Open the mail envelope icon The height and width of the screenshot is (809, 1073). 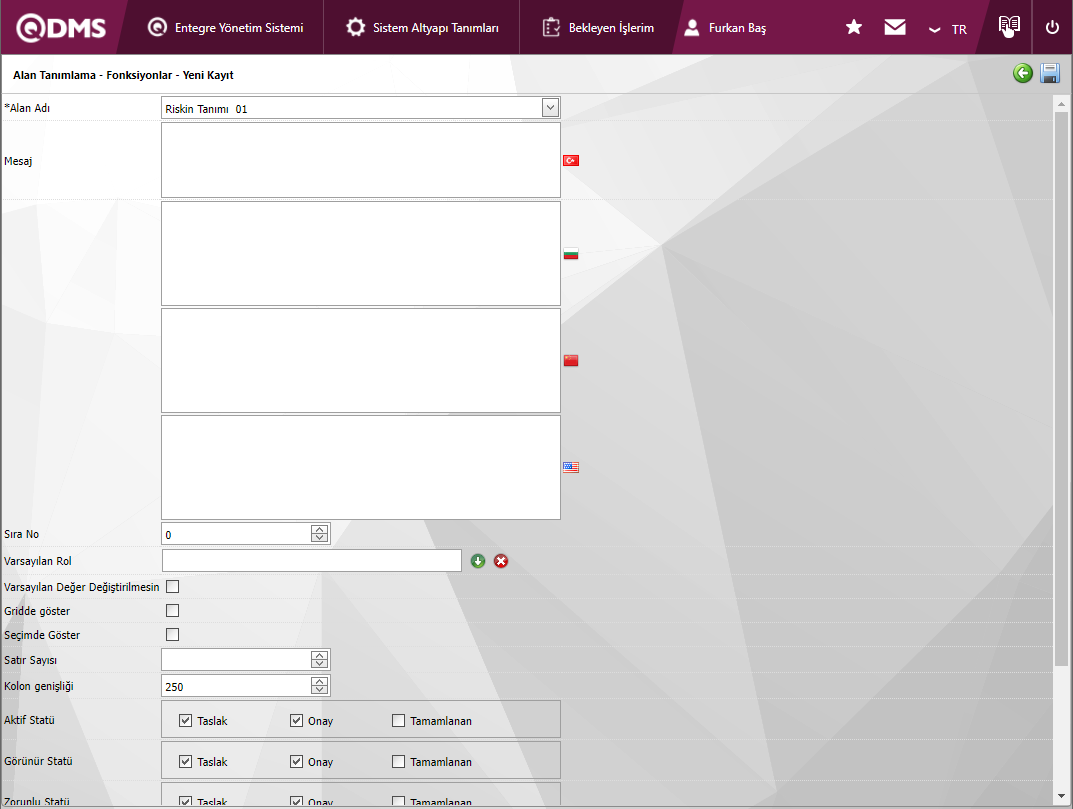[894, 27]
